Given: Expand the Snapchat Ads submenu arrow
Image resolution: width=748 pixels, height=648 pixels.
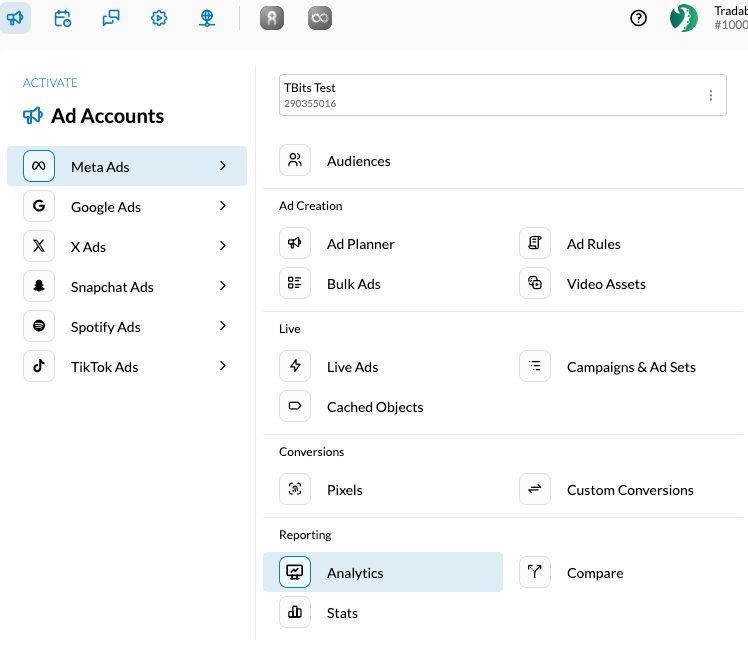Looking at the screenshot, I should coord(223,286).
